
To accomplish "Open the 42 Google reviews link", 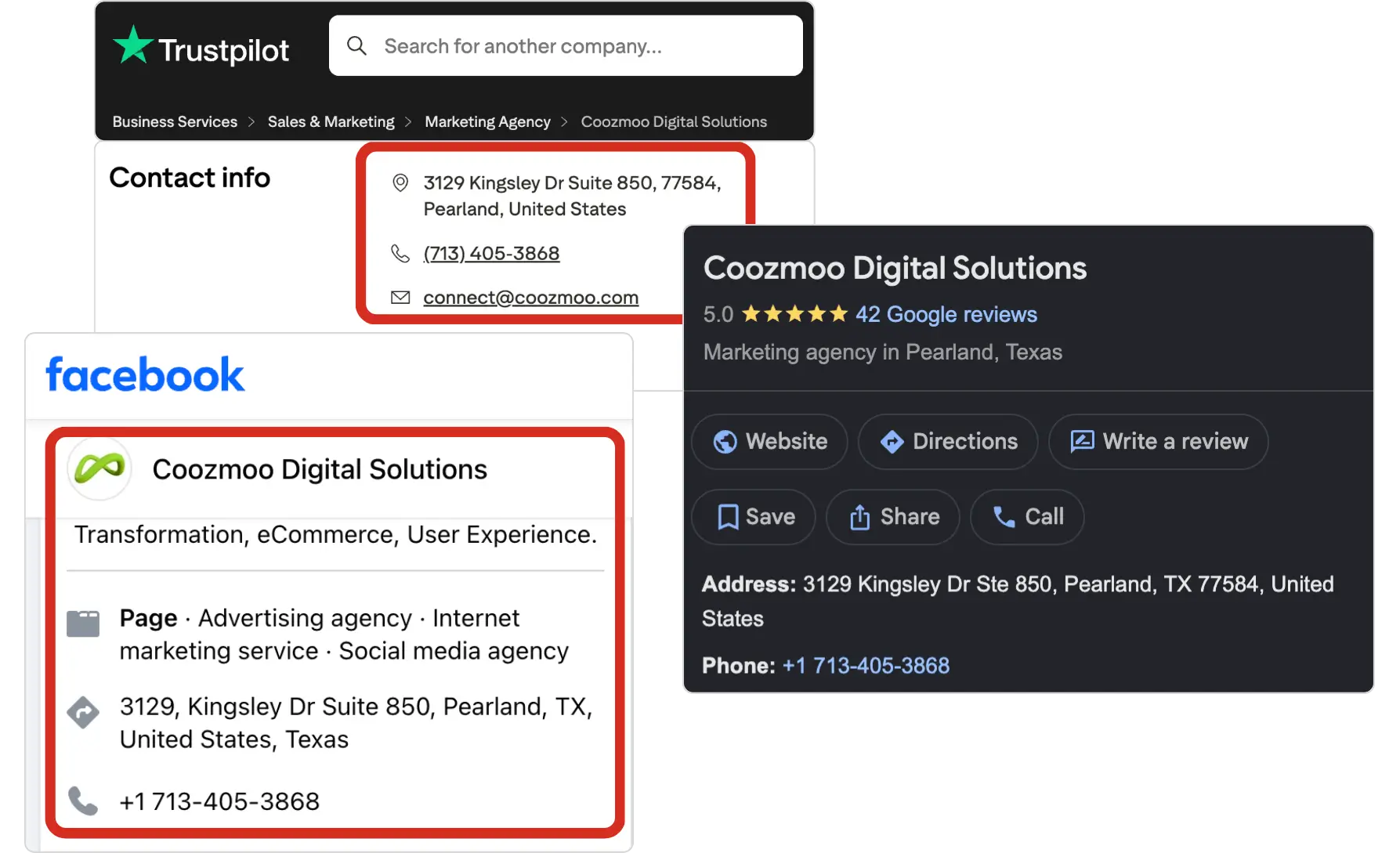I will pyautogui.click(x=946, y=314).
